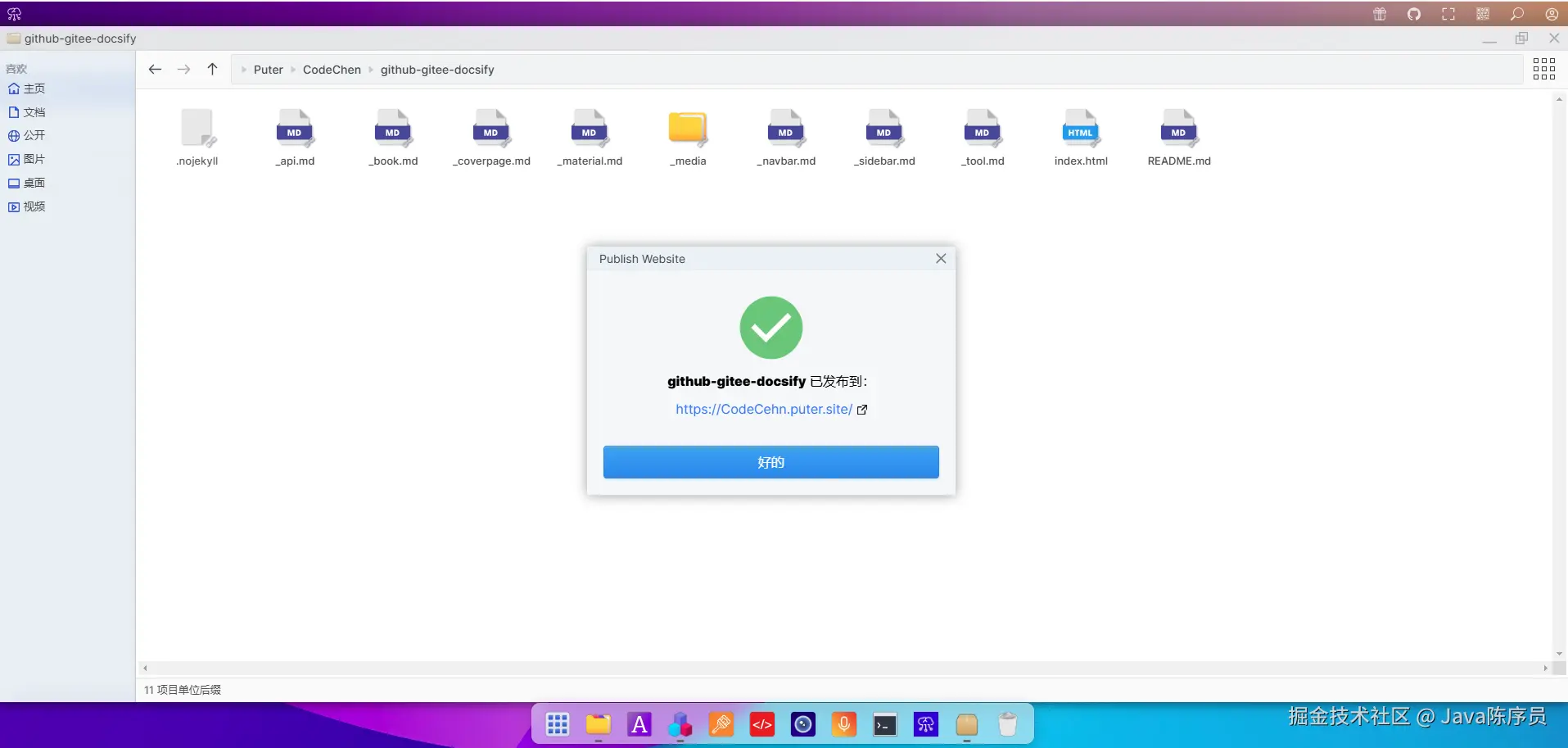Viewport: 1568px width, 748px height.
Task: Toggle fullscreen mode from the top bar
Action: click(1448, 14)
